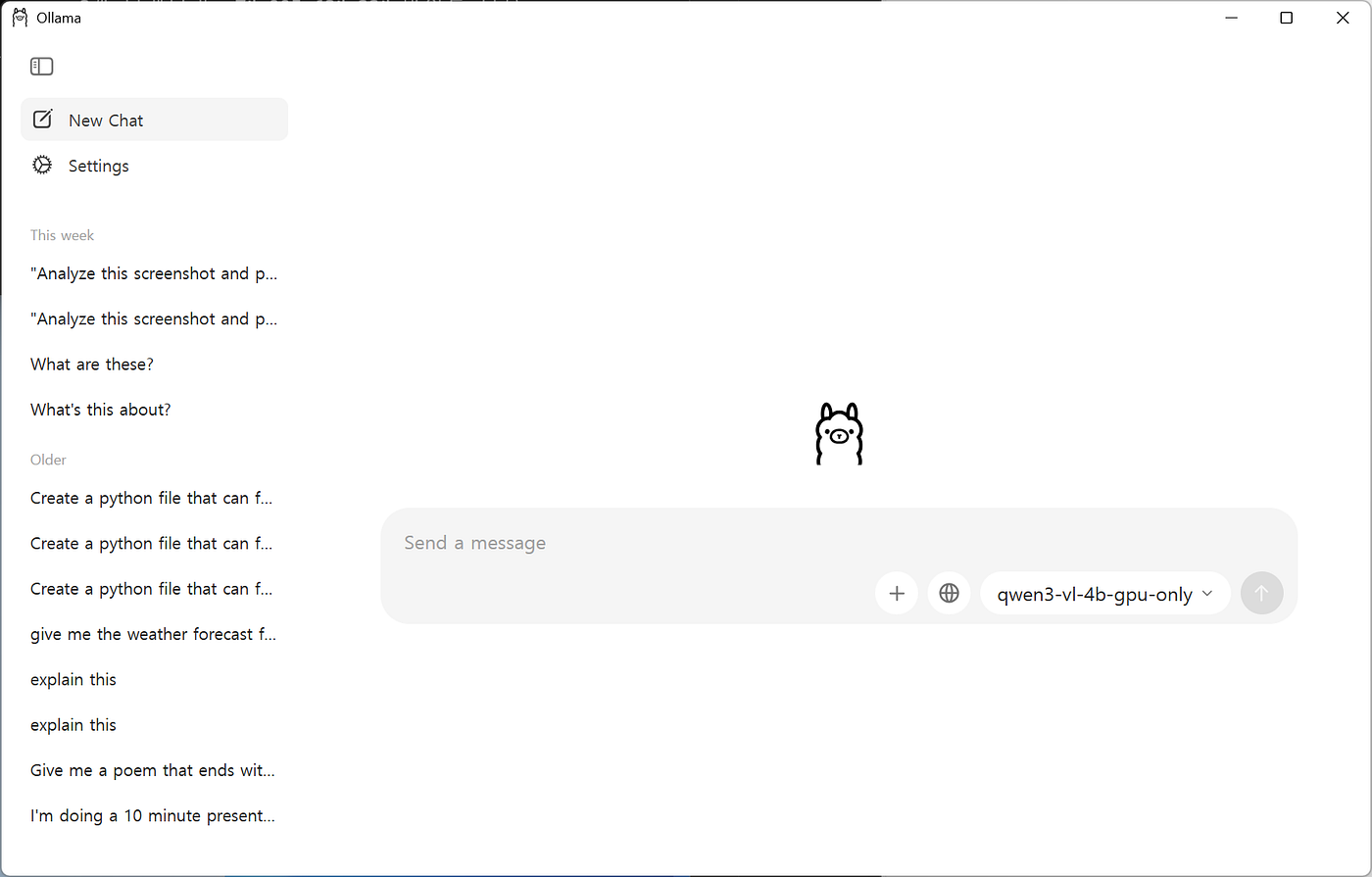Click the chevron next to model name
The width and height of the screenshot is (1372, 877).
coord(1207,594)
